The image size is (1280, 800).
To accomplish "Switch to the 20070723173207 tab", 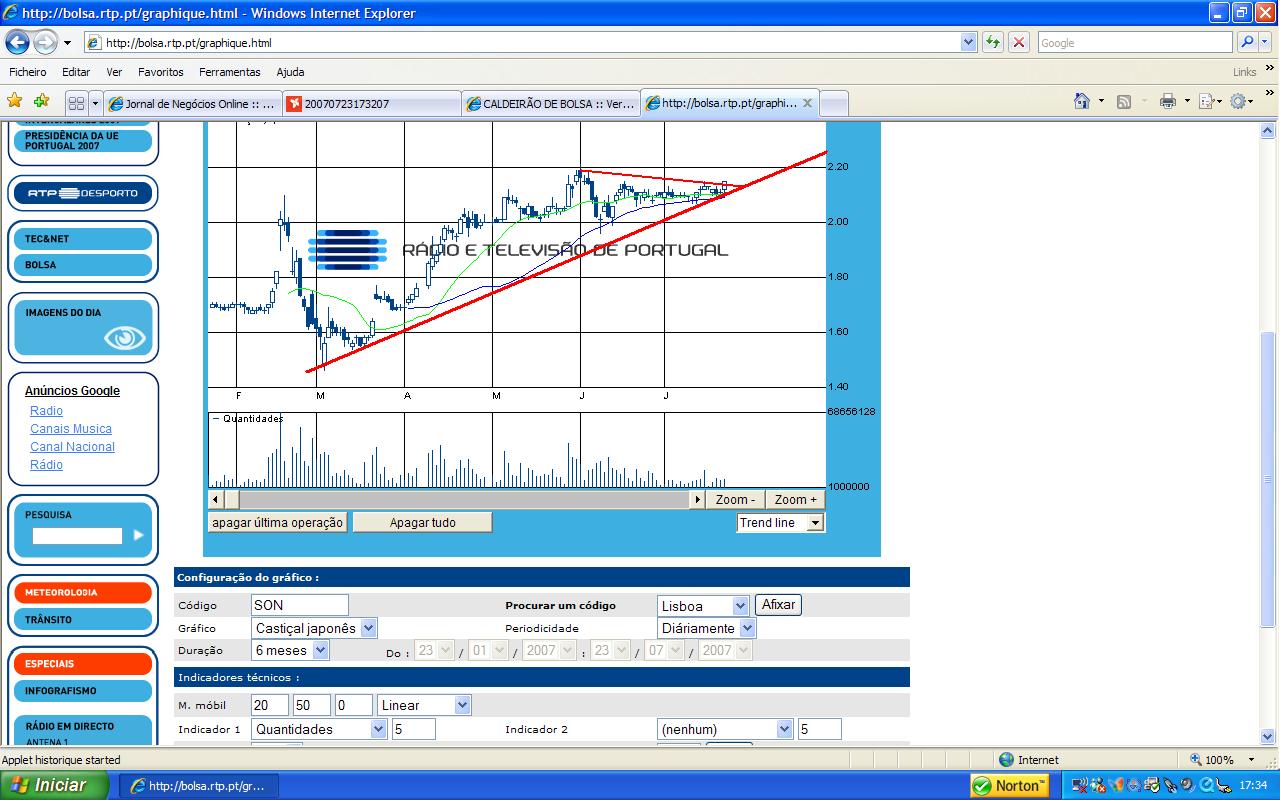I will [372, 103].
